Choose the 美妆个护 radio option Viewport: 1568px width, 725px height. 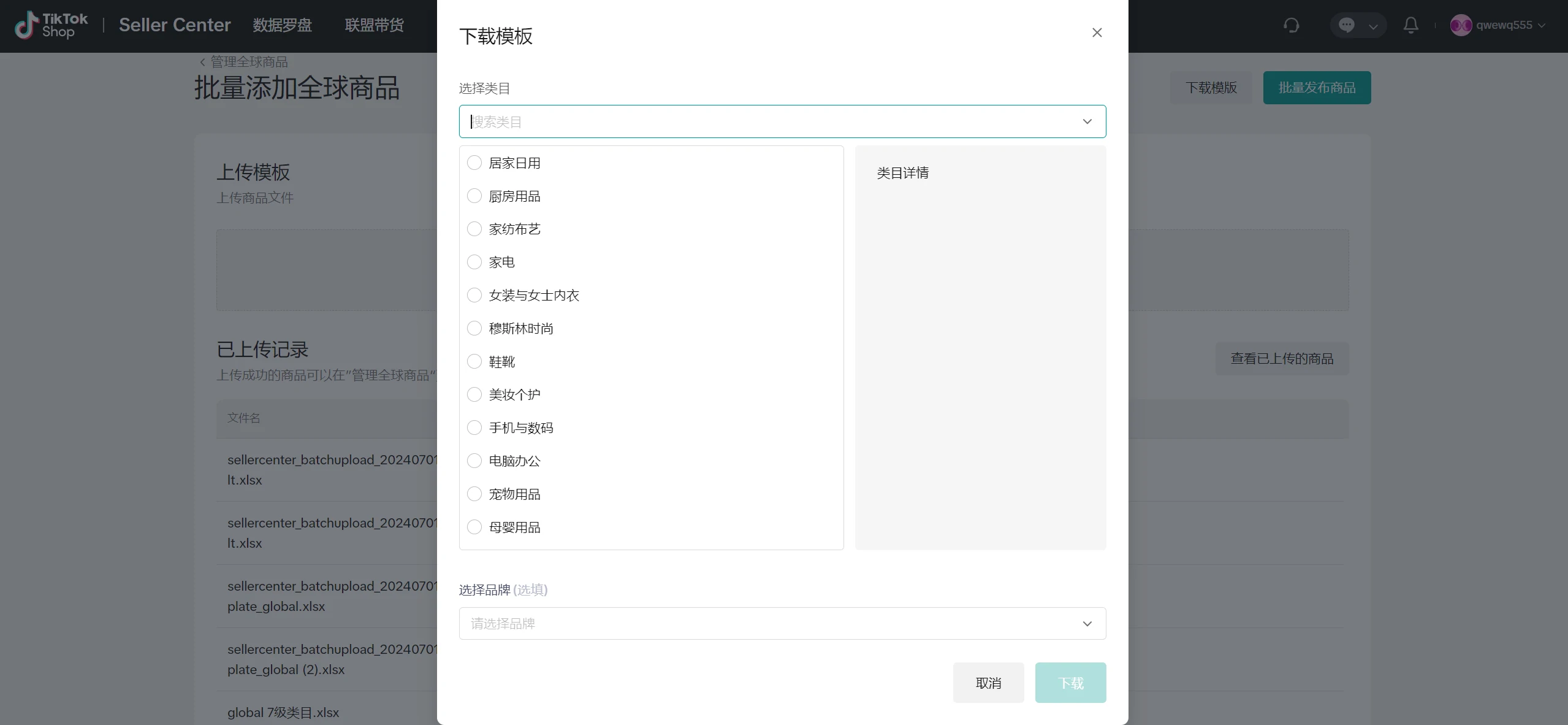coord(474,395)
